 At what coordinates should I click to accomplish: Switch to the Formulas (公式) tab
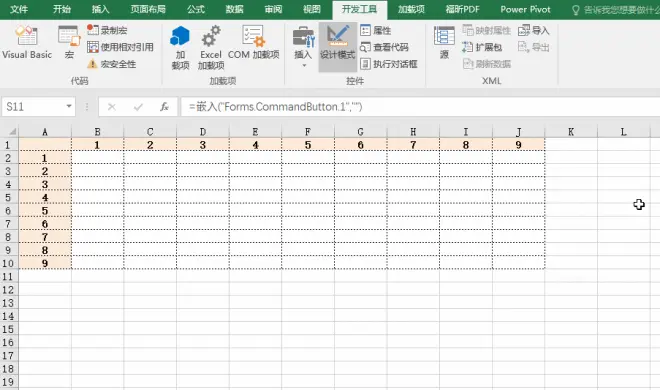[x=196, y=9]
